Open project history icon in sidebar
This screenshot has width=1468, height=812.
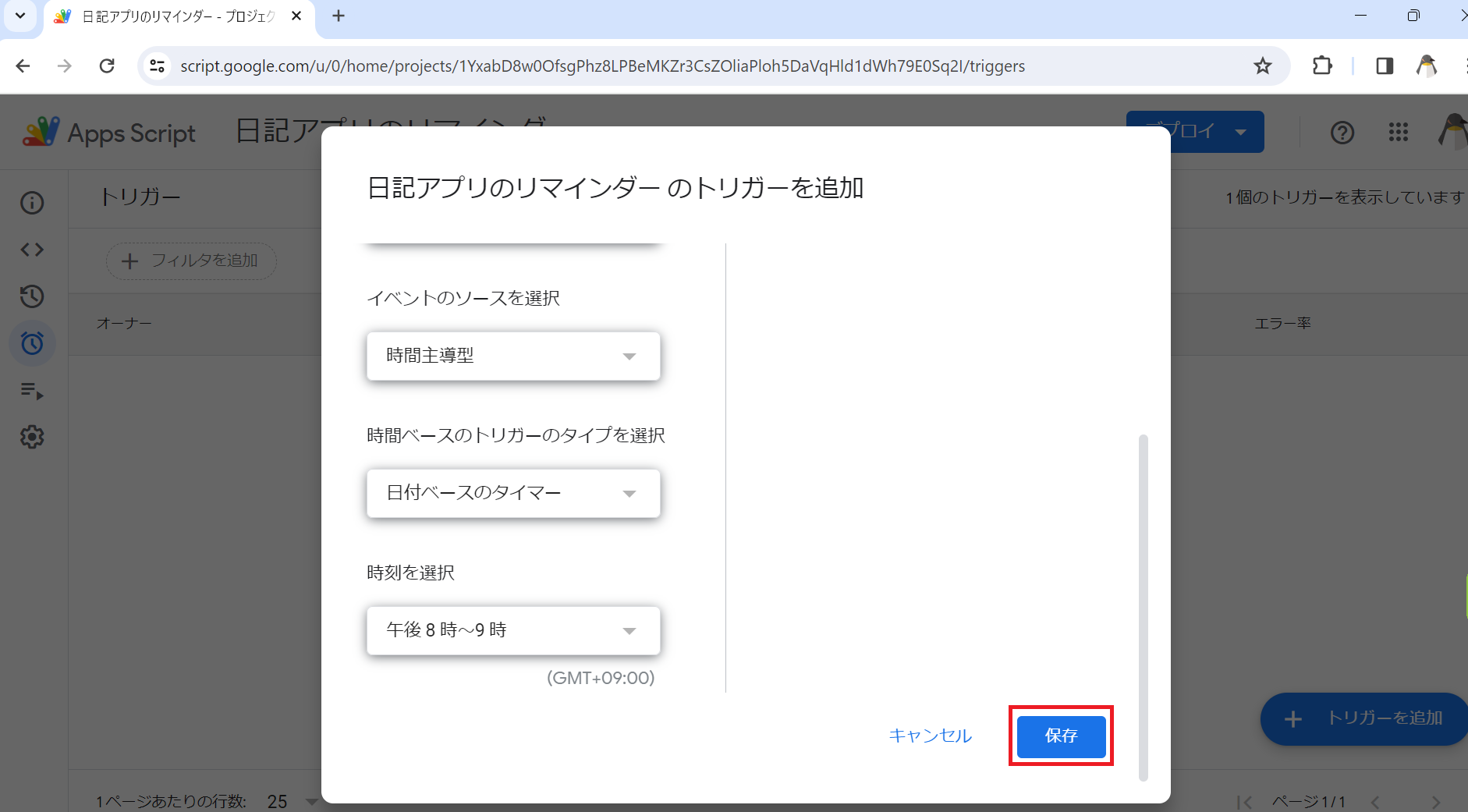pyautogui.click(x=32, y=296)
